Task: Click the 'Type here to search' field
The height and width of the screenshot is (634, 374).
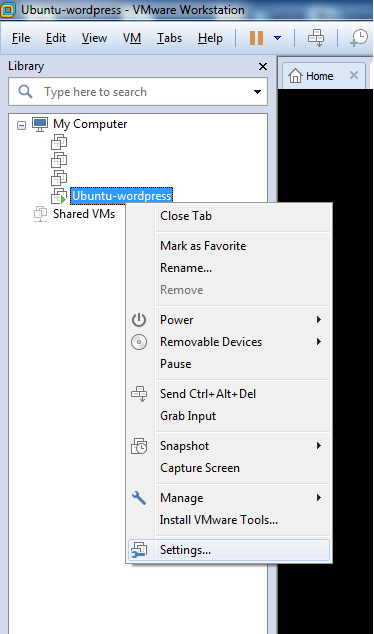Action: click(138, 92)
